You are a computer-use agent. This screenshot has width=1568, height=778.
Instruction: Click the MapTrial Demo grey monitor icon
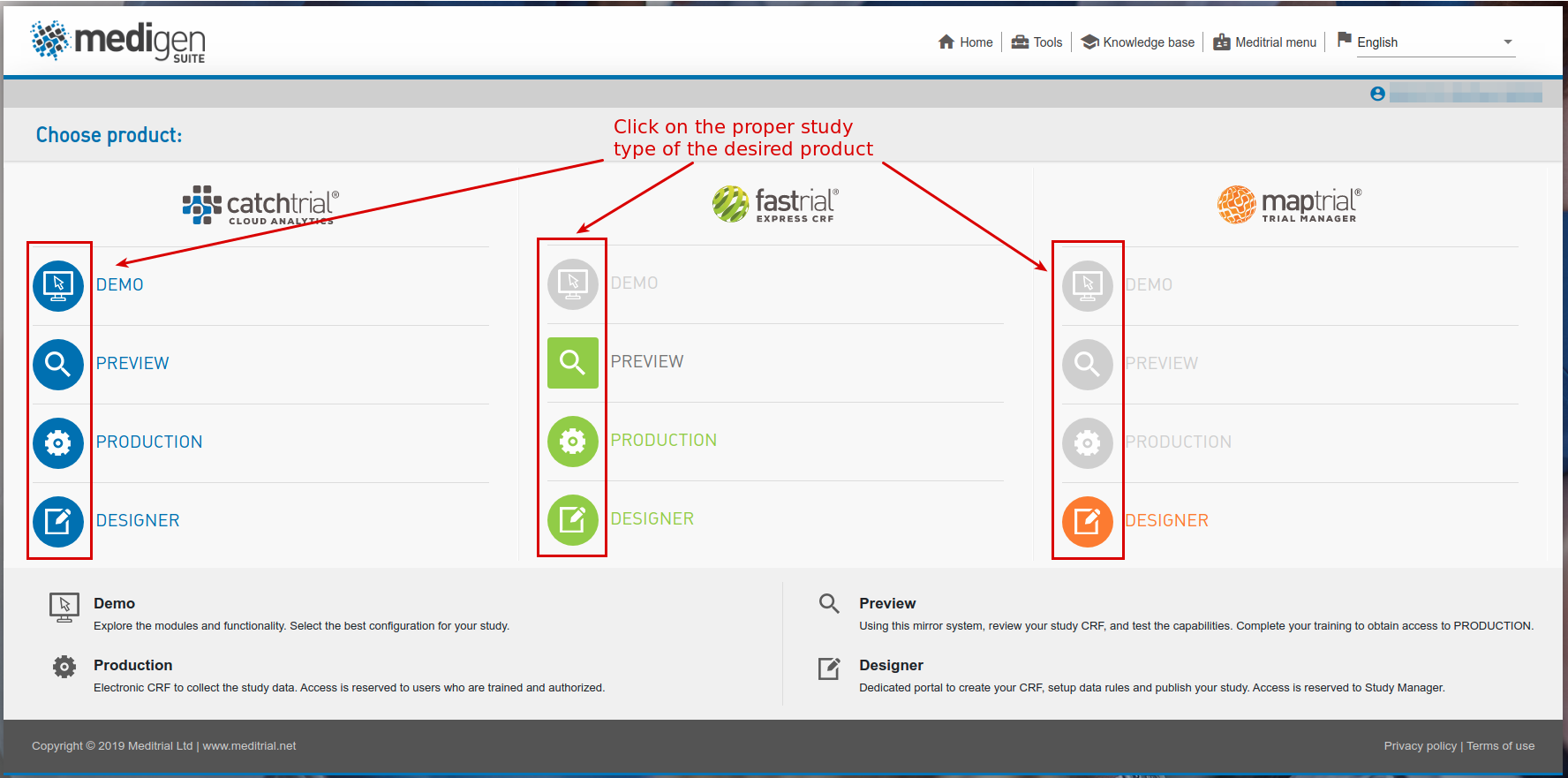pos(1088,286)
